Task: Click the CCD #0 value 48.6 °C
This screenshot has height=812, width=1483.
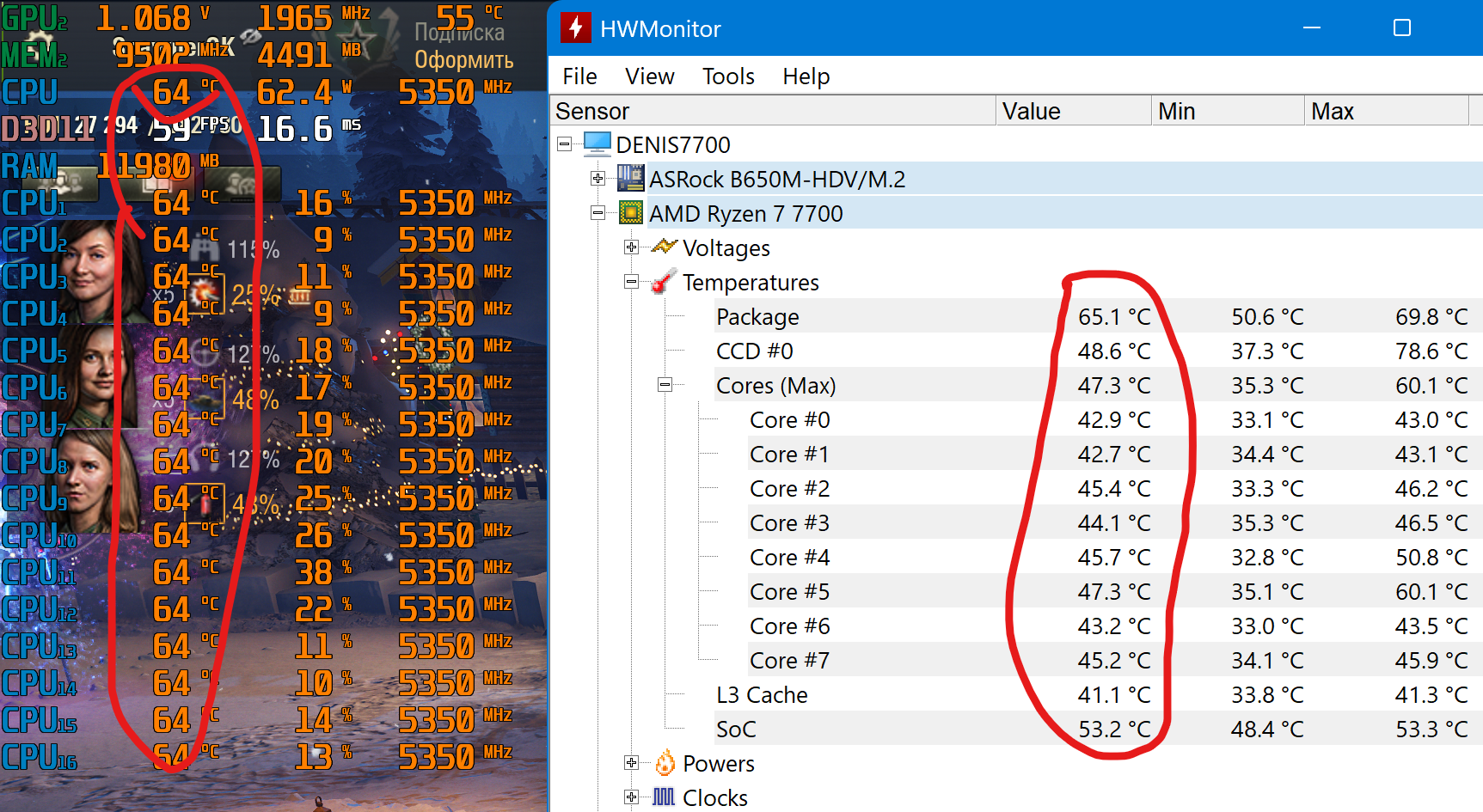Action: (x=1114, y=351)
